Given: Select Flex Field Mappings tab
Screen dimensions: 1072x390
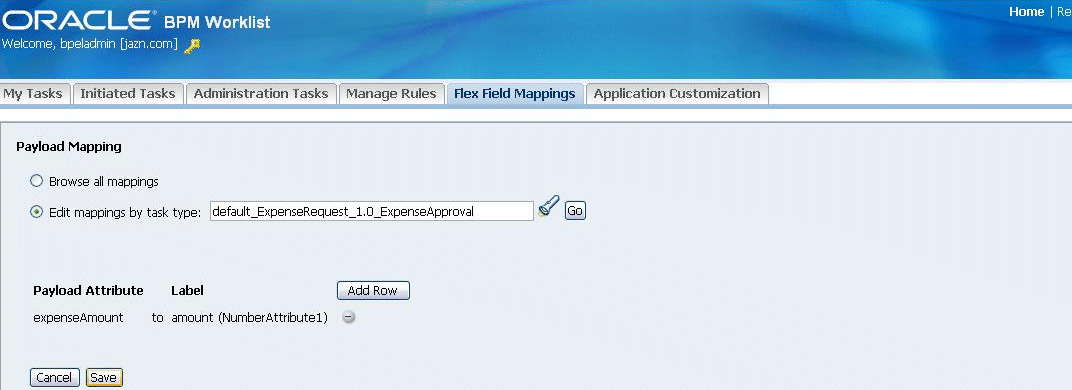Looking at the screenshot, I should tap(515, 94).
